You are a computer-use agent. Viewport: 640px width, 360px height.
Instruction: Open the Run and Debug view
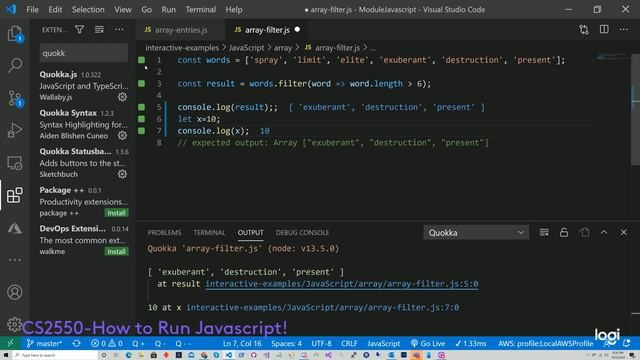tap(15, 131)
